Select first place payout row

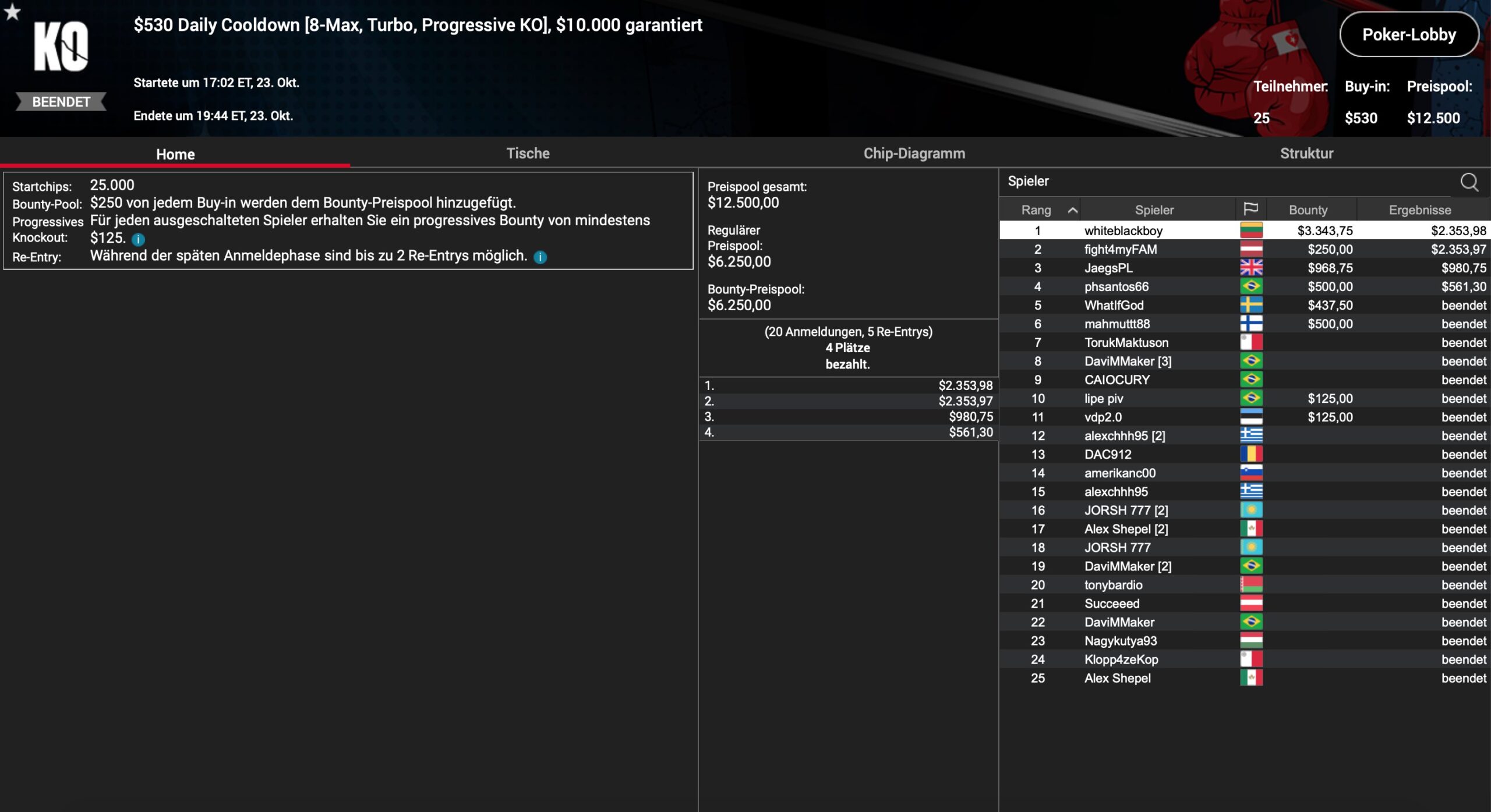[x=848, y=385]
